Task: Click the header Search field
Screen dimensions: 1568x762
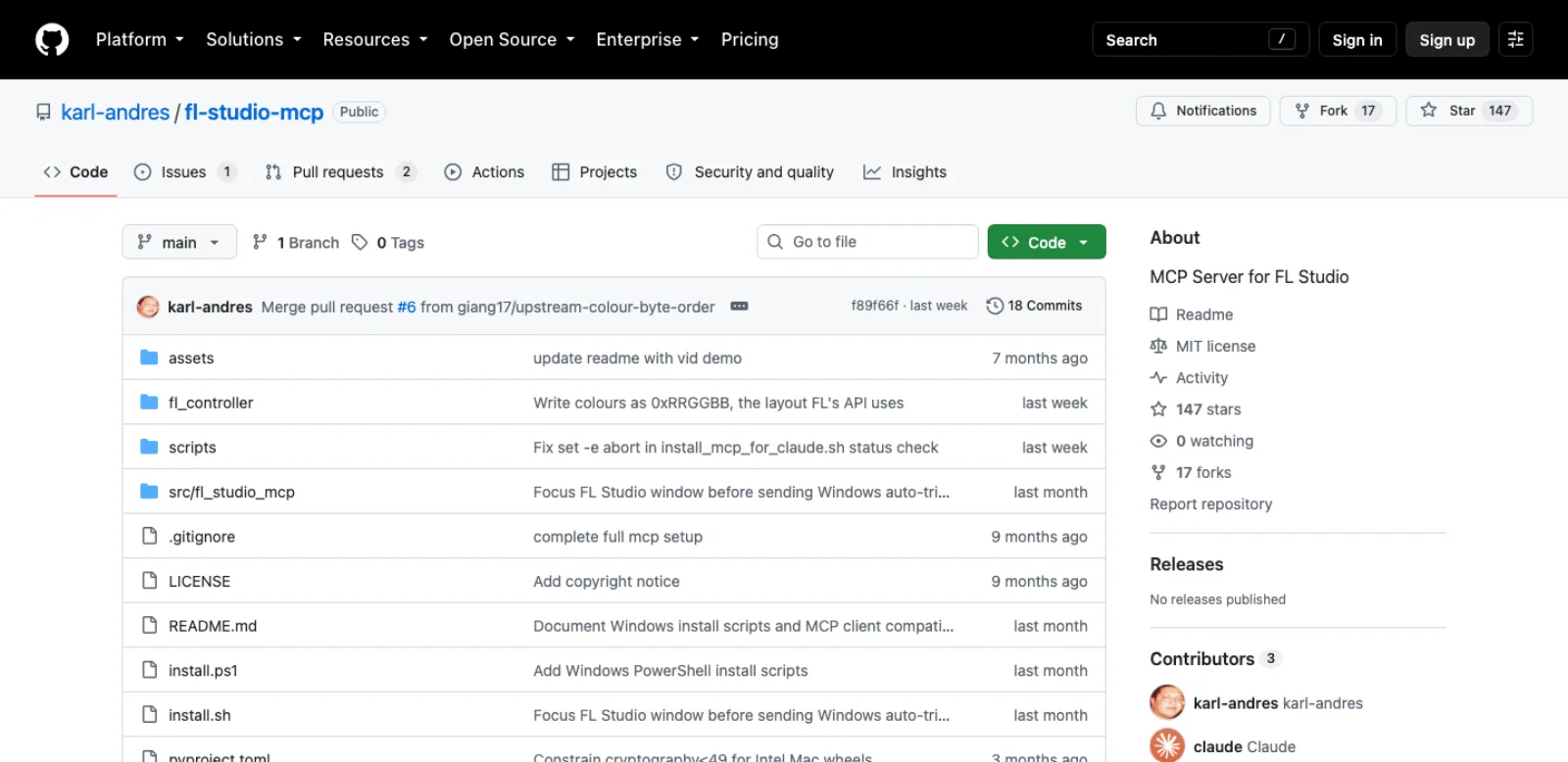Action: pos(1200,39)
